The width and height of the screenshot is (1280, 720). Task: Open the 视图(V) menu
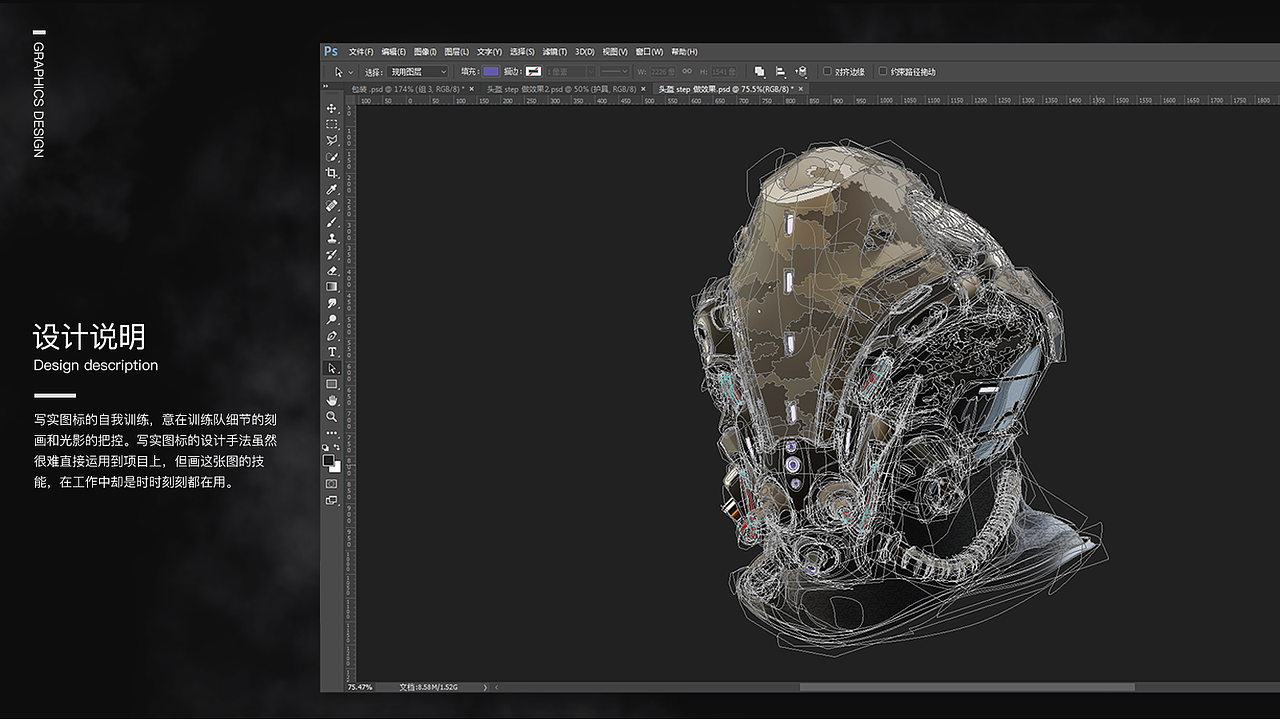[x=615, y=51]
